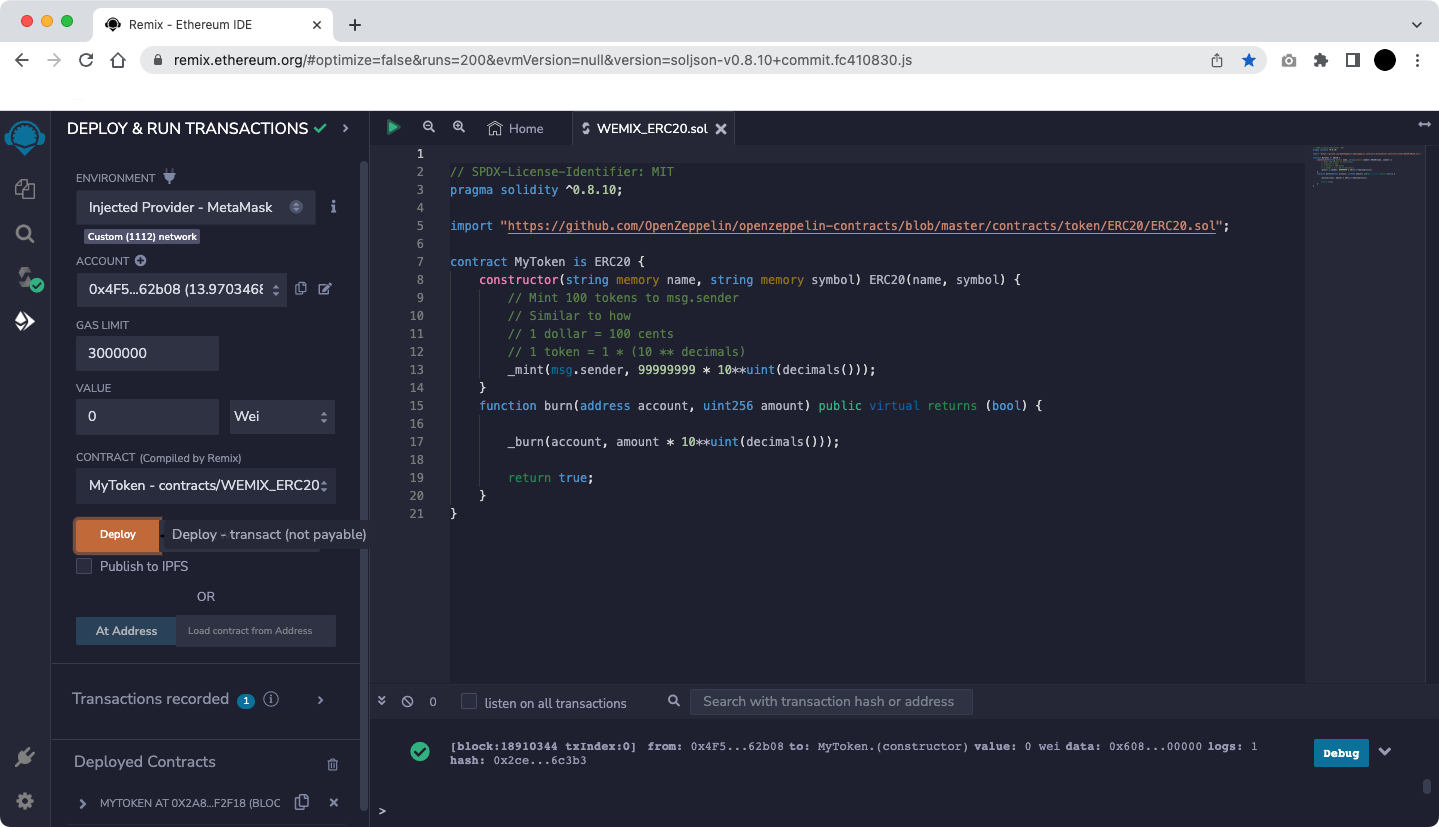Toggle listen on all transactions

[469, 702]
